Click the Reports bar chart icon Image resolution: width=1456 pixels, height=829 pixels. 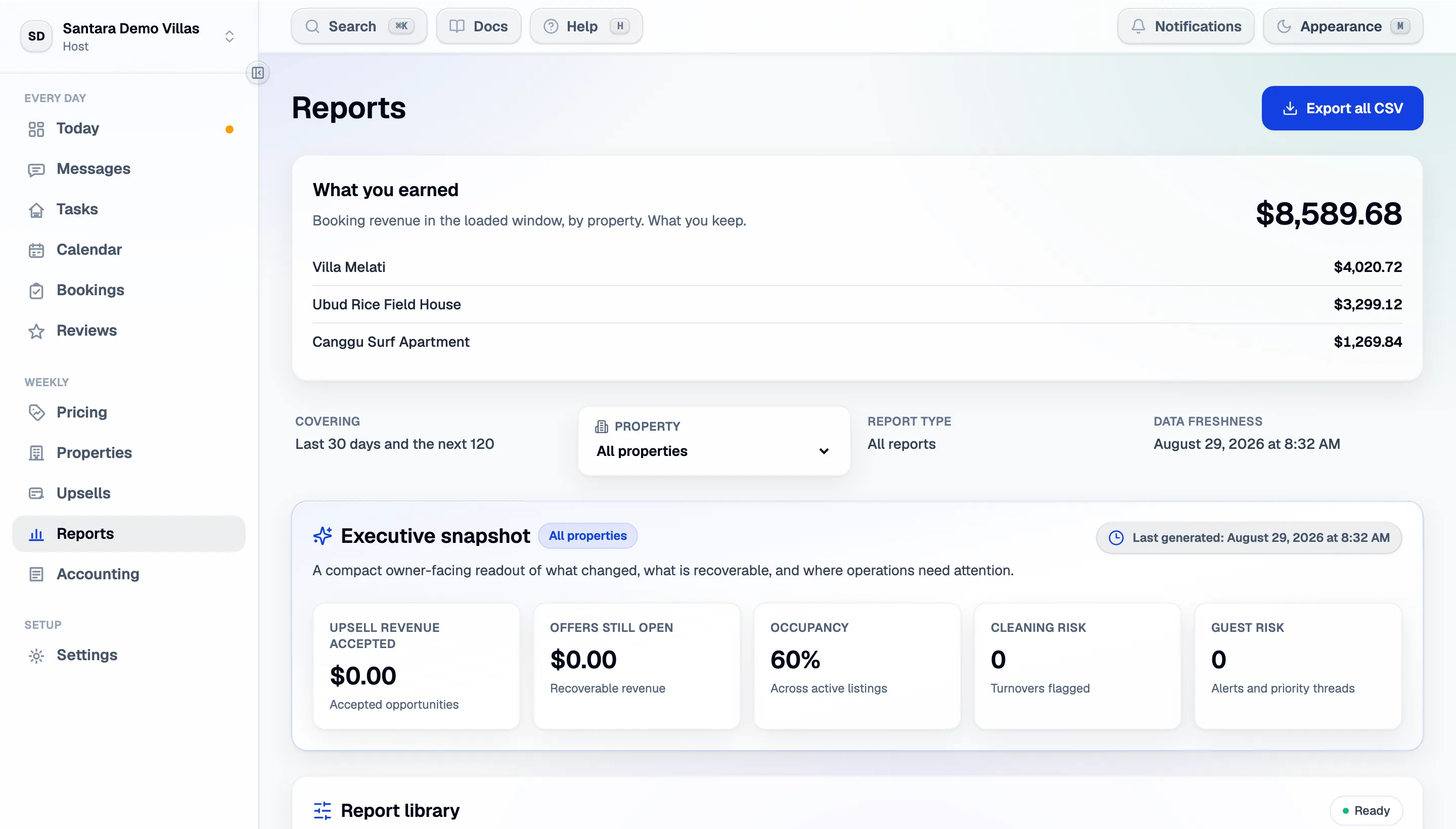point(36,534)
